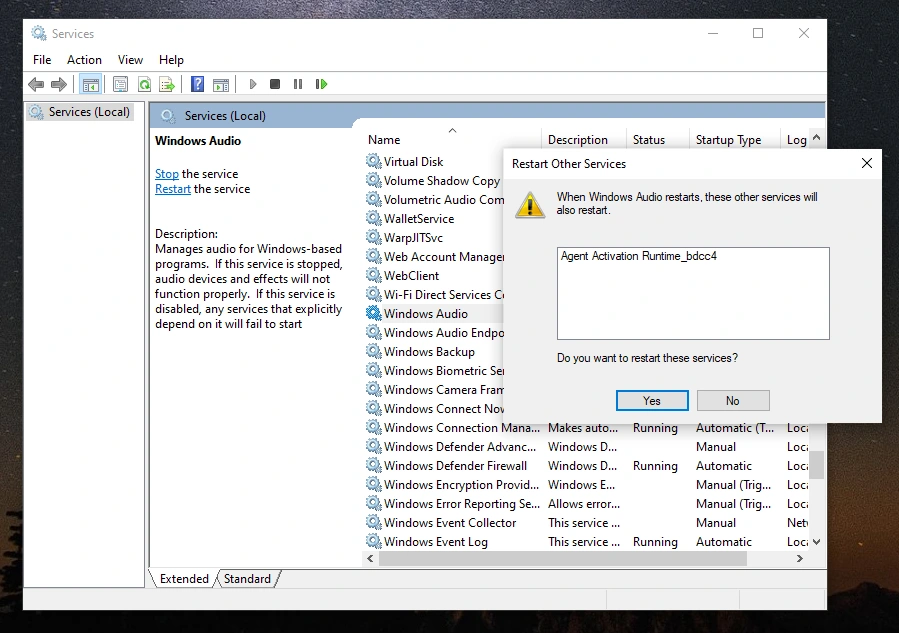Select the Windows Connect Now service row
The width and height of the screenshot is (899, 633).
[x=434, y=408]
